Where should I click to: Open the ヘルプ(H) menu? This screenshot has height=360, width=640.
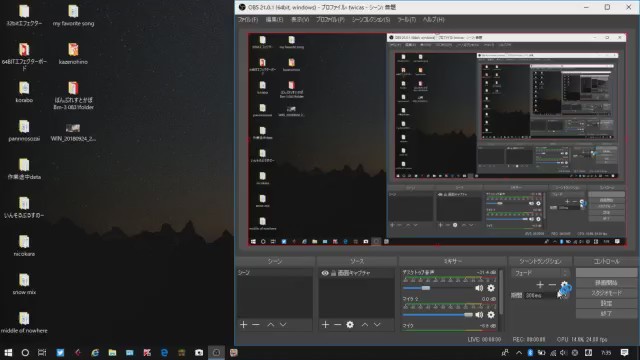433,20
